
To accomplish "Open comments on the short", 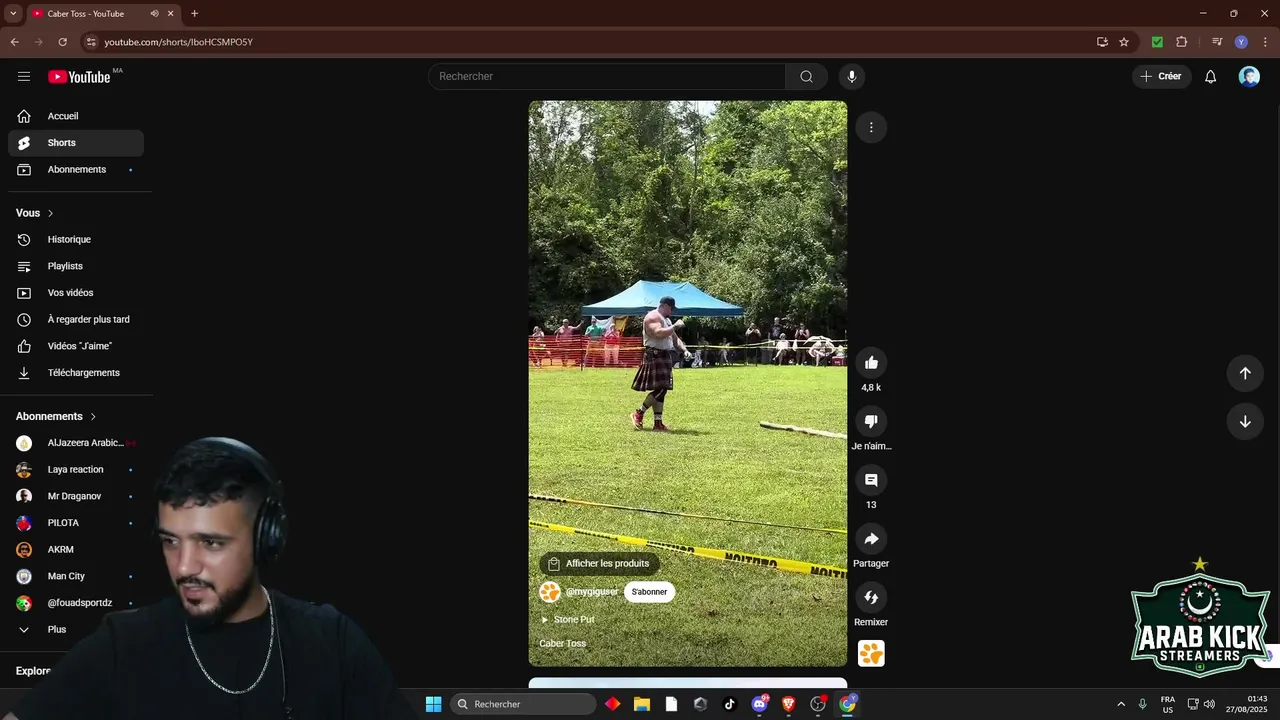I will (x=871, y=481).
